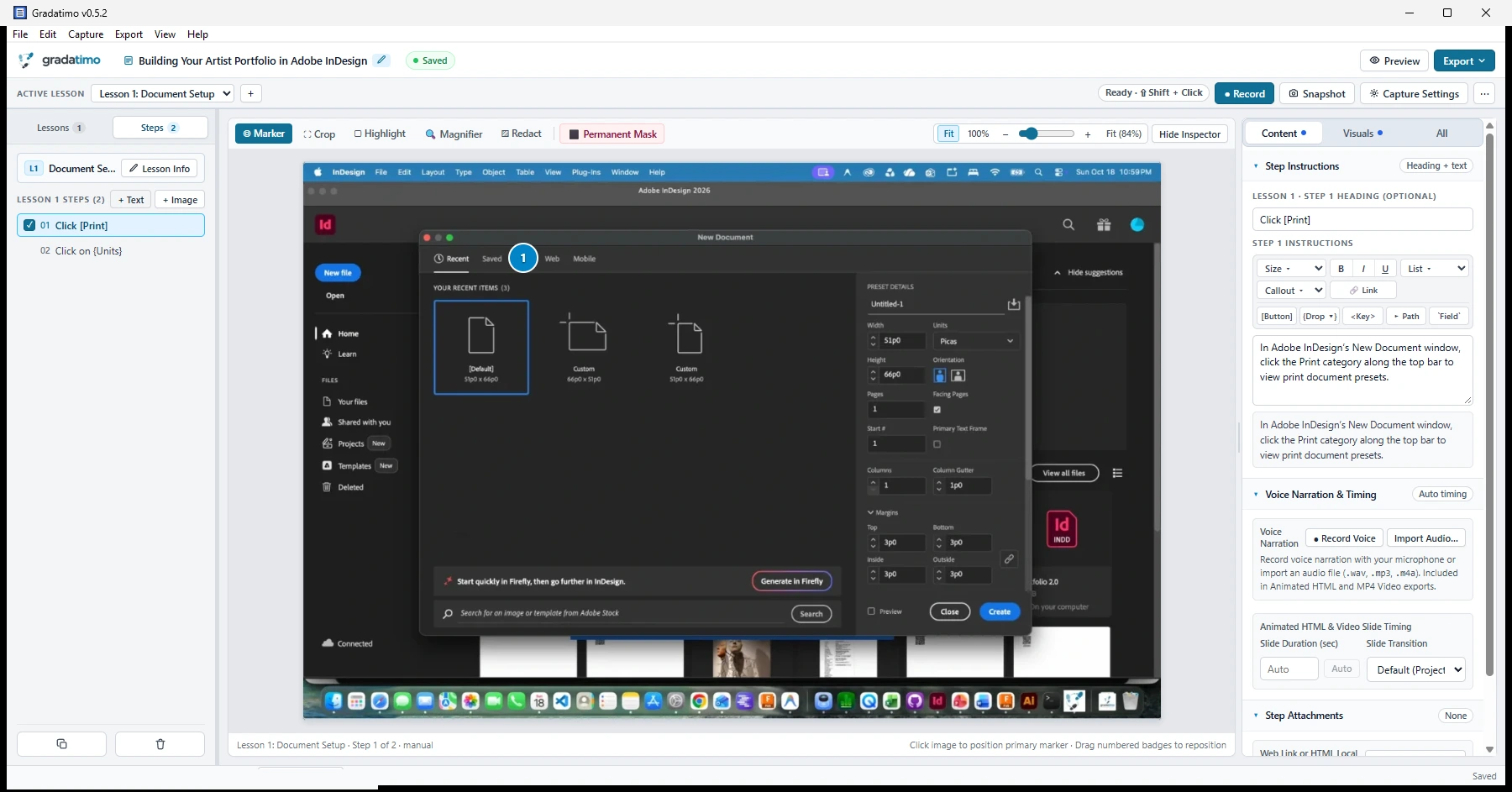Click the step heading input field
Screen dimensions: 1512x792
(x=1362, y=220)
